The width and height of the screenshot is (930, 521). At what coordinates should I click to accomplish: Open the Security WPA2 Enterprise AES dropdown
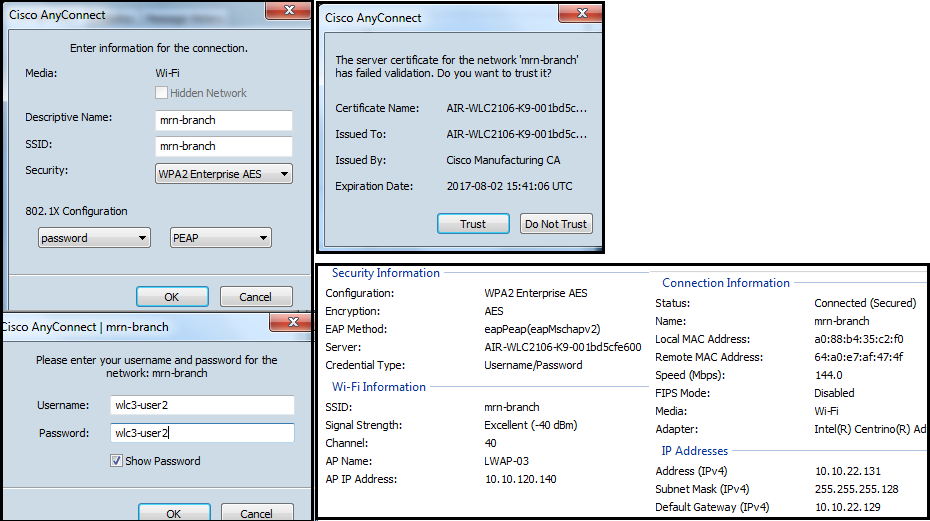224,174
